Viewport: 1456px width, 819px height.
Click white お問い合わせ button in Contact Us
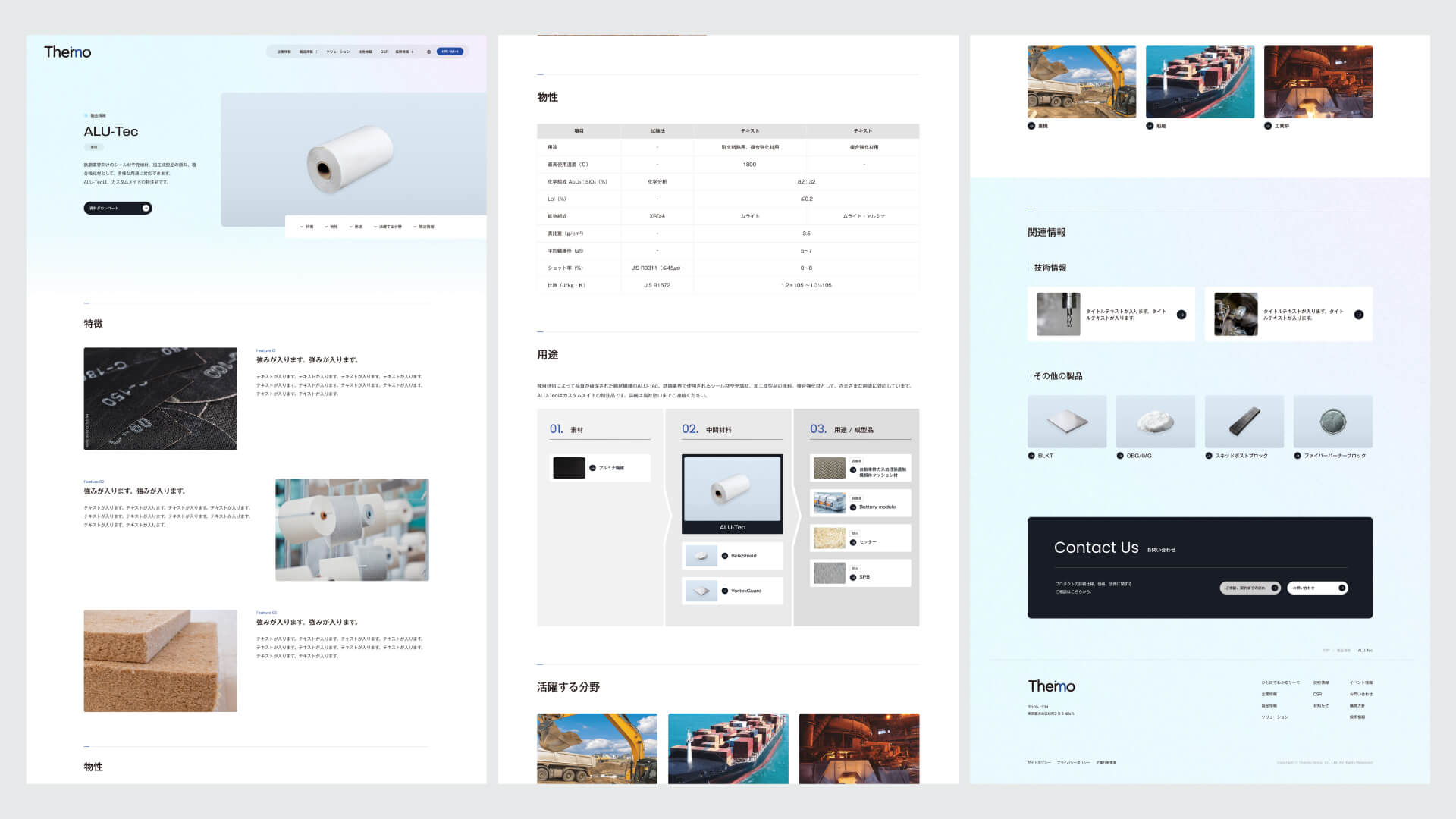[x=1317, y=588]
